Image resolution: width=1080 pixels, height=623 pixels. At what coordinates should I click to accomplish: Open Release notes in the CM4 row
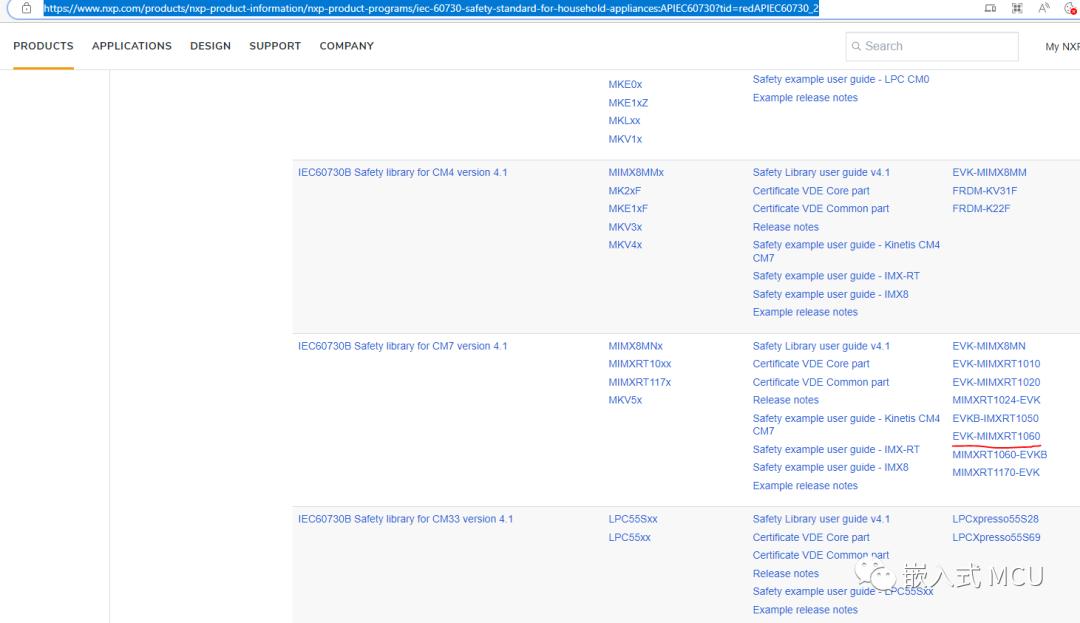785,227
